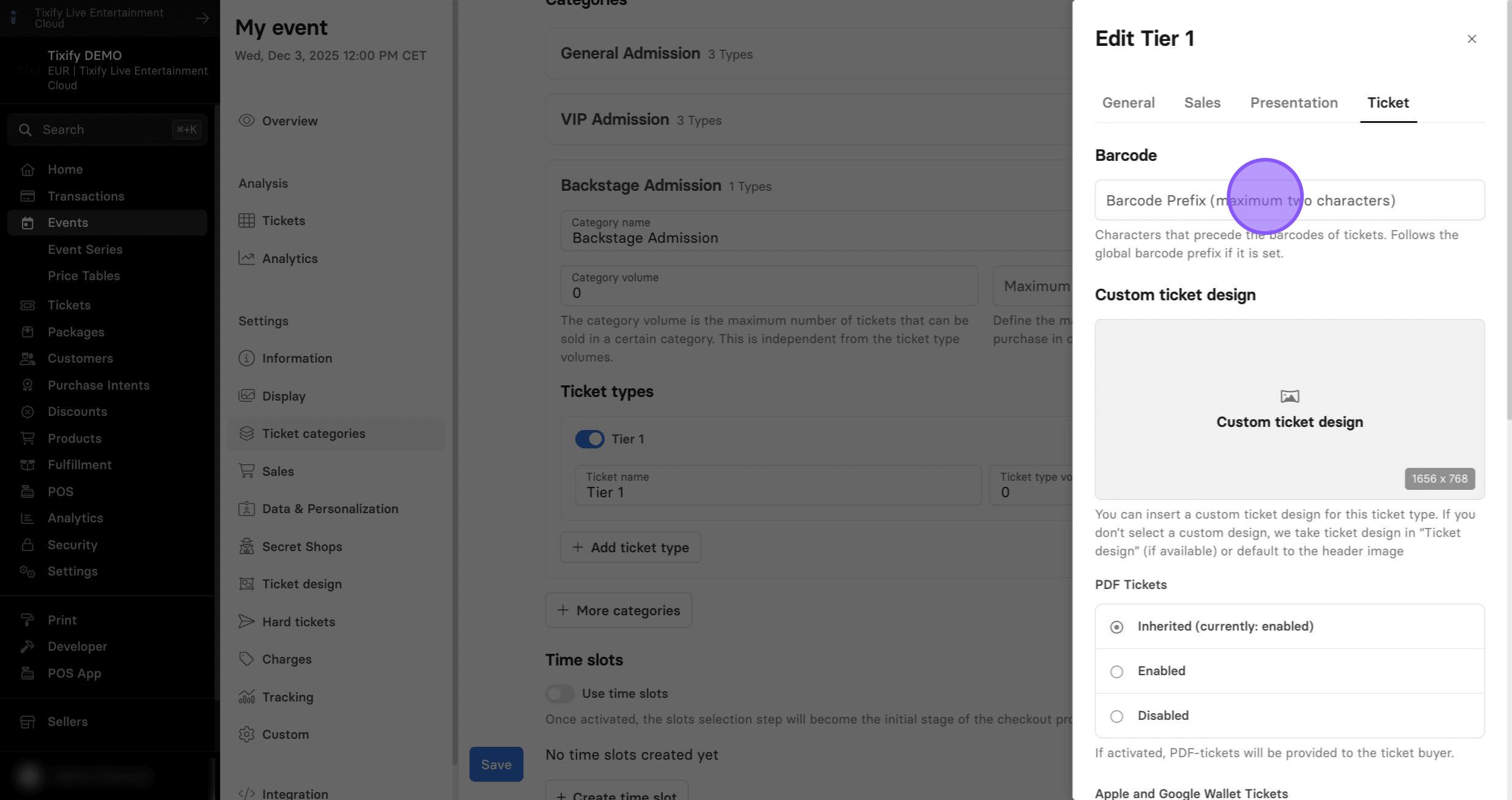The image size is (1512, 800).
Task: Open Fulfillment icon in sidebar
Action: click(x=27, y=465)
